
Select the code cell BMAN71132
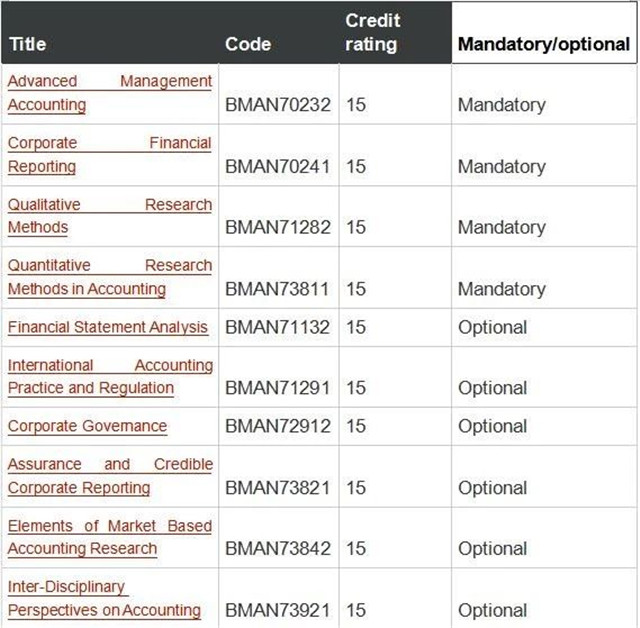click(x=278, y=327)
